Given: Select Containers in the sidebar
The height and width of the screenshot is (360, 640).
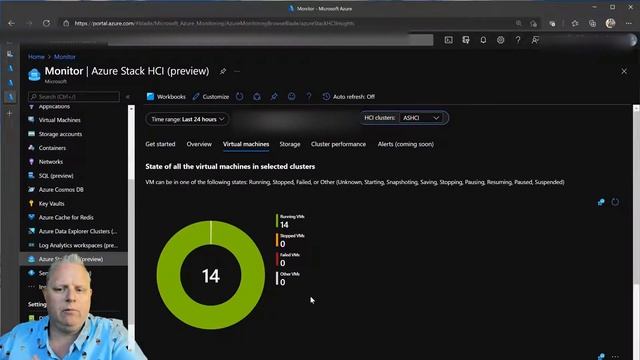Looking at the screenshot, I should tap(52, 148).
